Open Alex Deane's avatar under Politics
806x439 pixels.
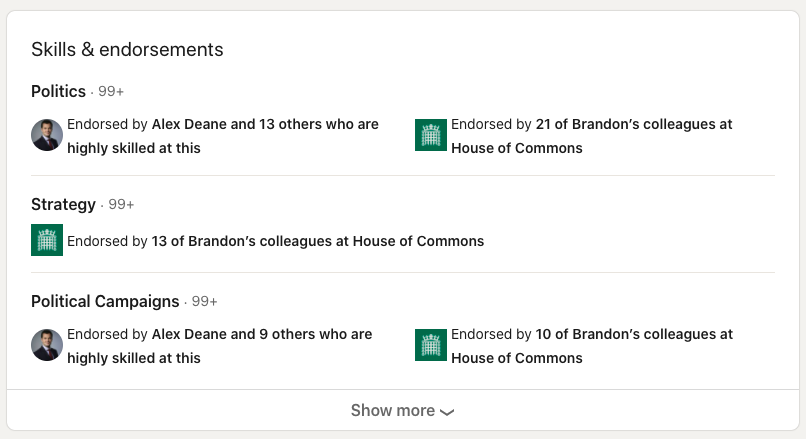tap(47, 135)
